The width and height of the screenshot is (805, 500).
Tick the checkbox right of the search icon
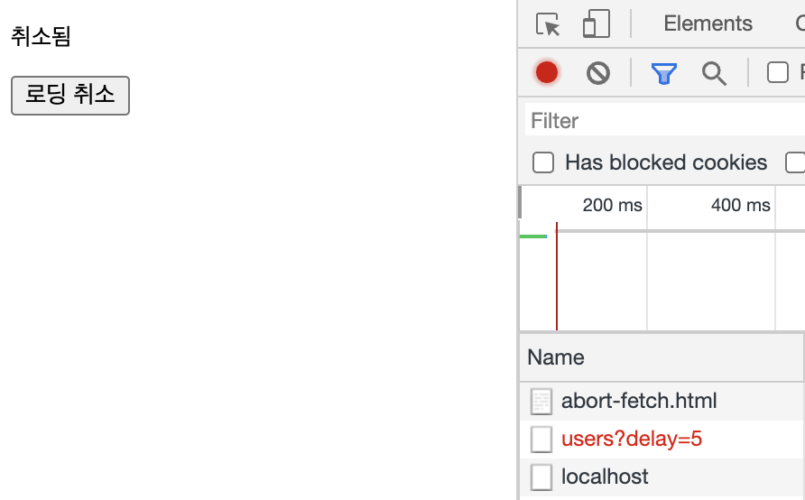777,72
